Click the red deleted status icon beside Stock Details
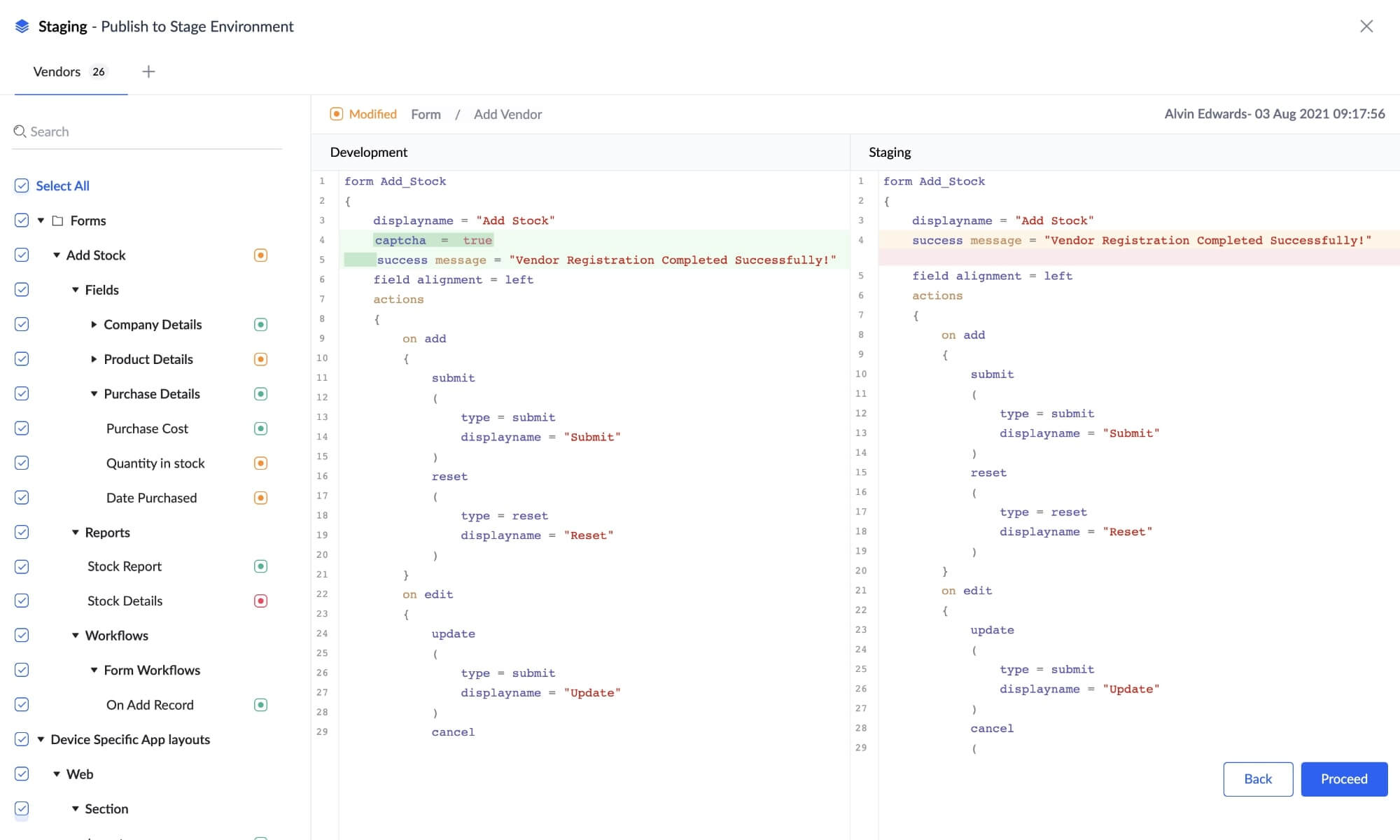 [x=260, y=601]
